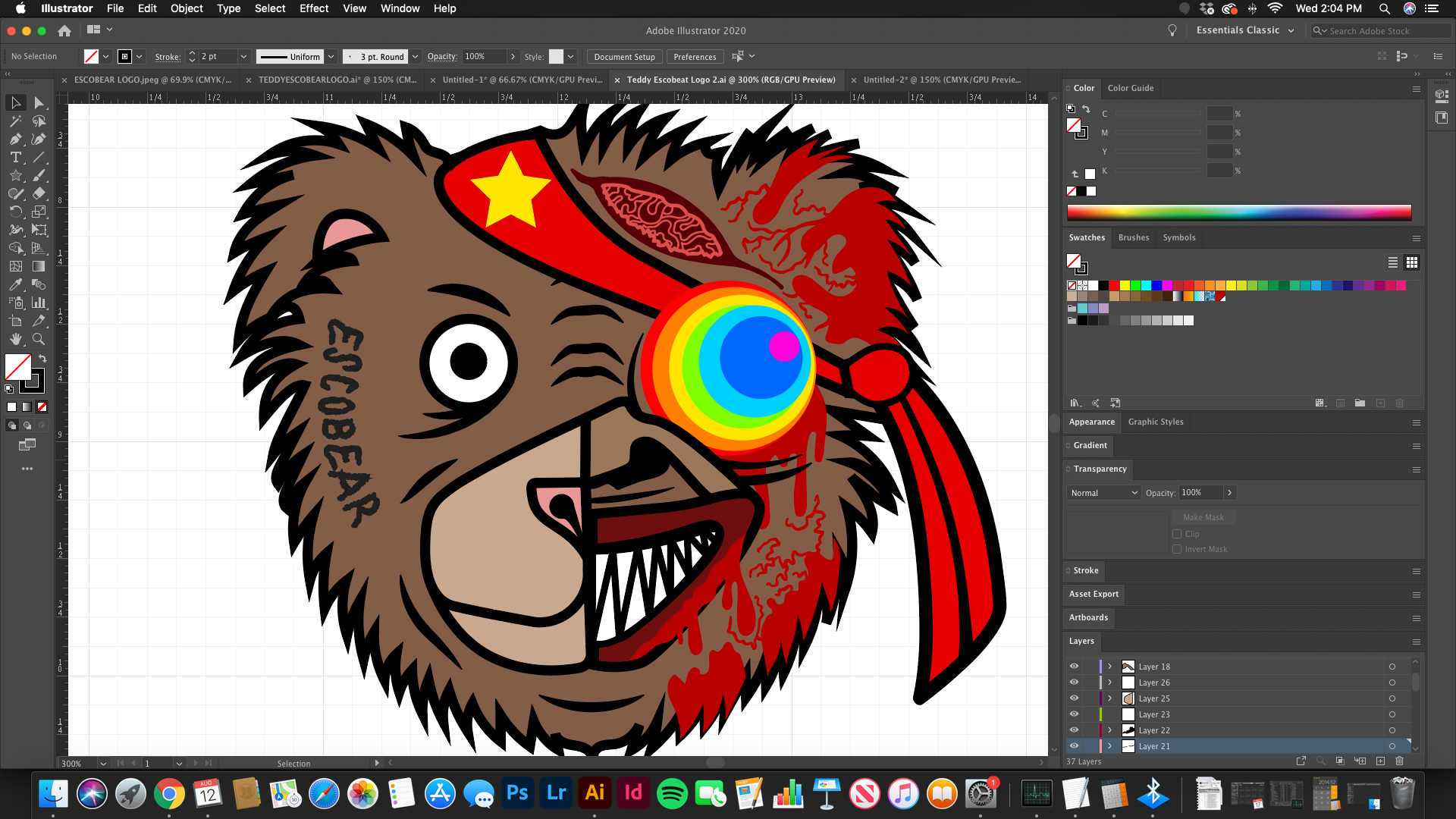Switch to TEDDYESCOBEARLOGO.ai document tab
1456x819 pixels.
click(x=337, y=80)
